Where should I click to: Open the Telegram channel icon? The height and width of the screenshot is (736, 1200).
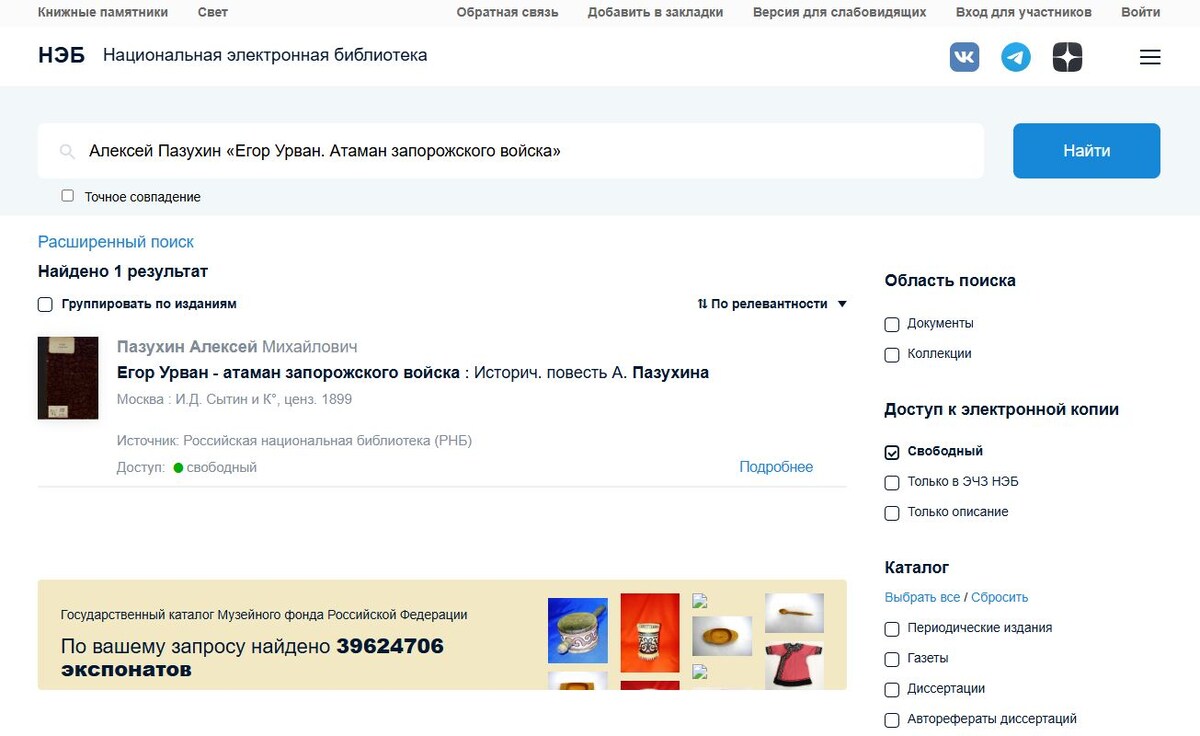pyautogui.click(x=1016, y=57)
